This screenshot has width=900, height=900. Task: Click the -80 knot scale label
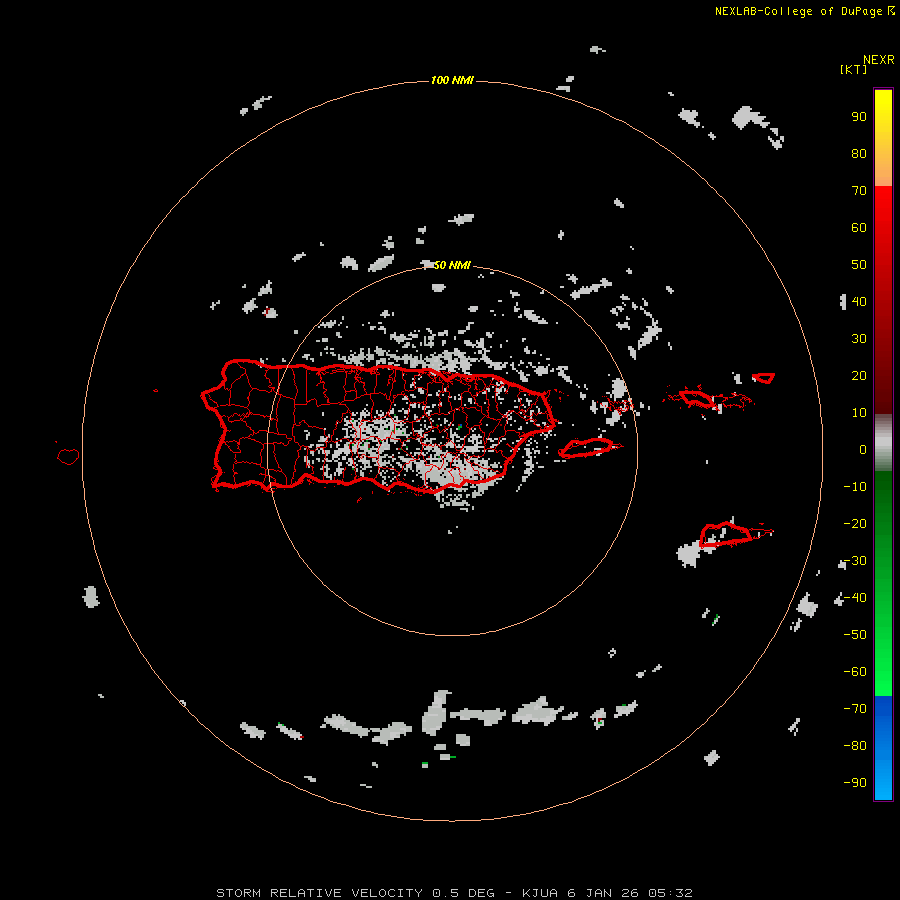855,746
